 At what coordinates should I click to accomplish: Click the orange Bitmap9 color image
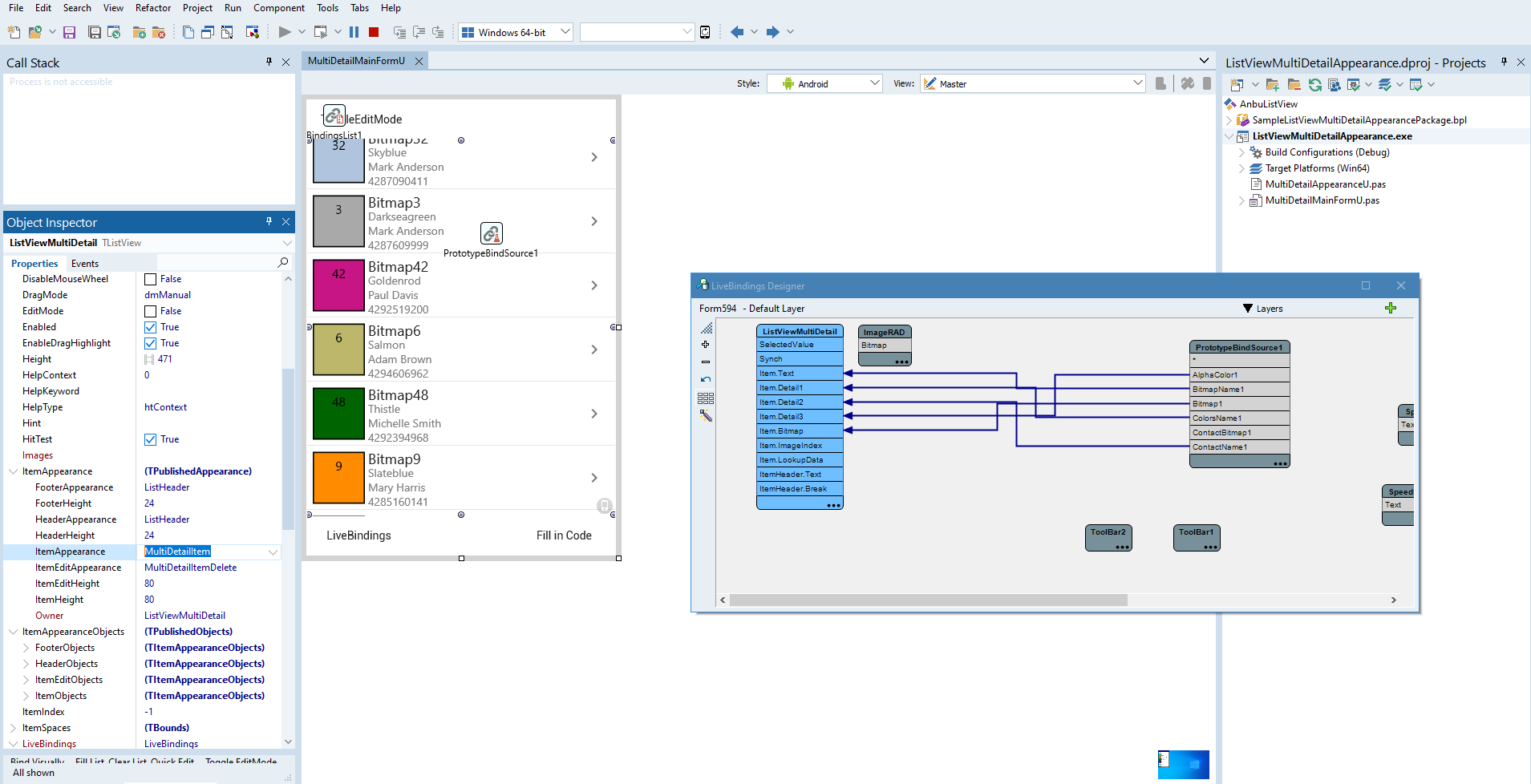coord(338,477)
